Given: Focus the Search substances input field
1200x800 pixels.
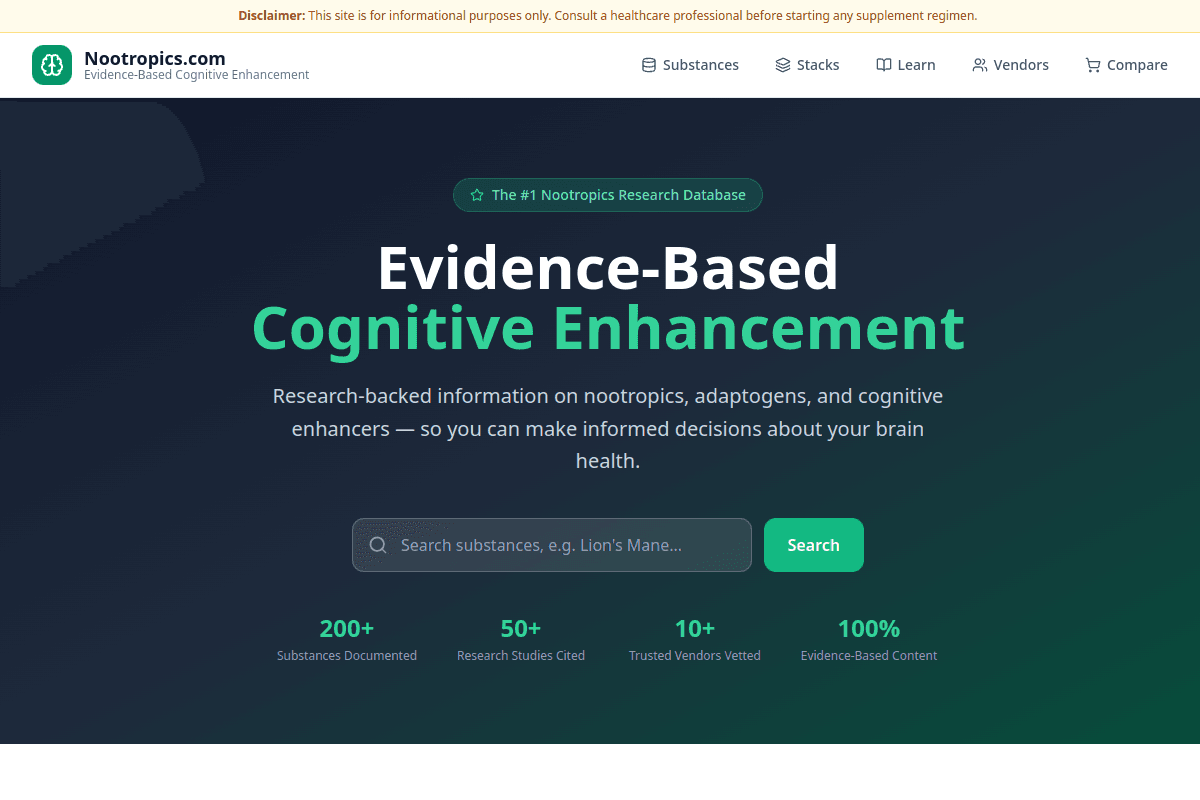Looking at the screenshot, I should click(552, 545).
